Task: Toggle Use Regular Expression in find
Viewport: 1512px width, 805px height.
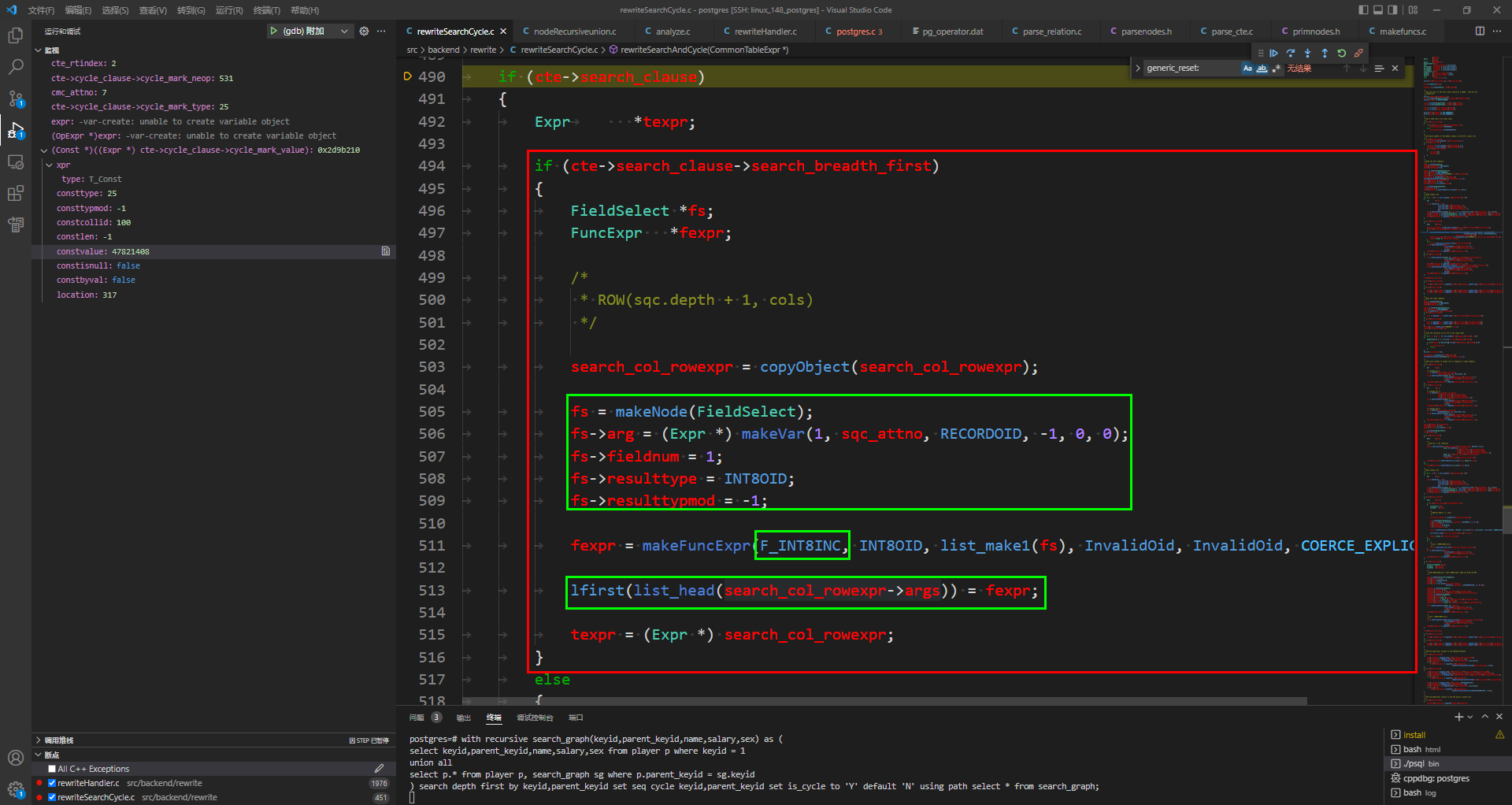Action: [1276, 69]
